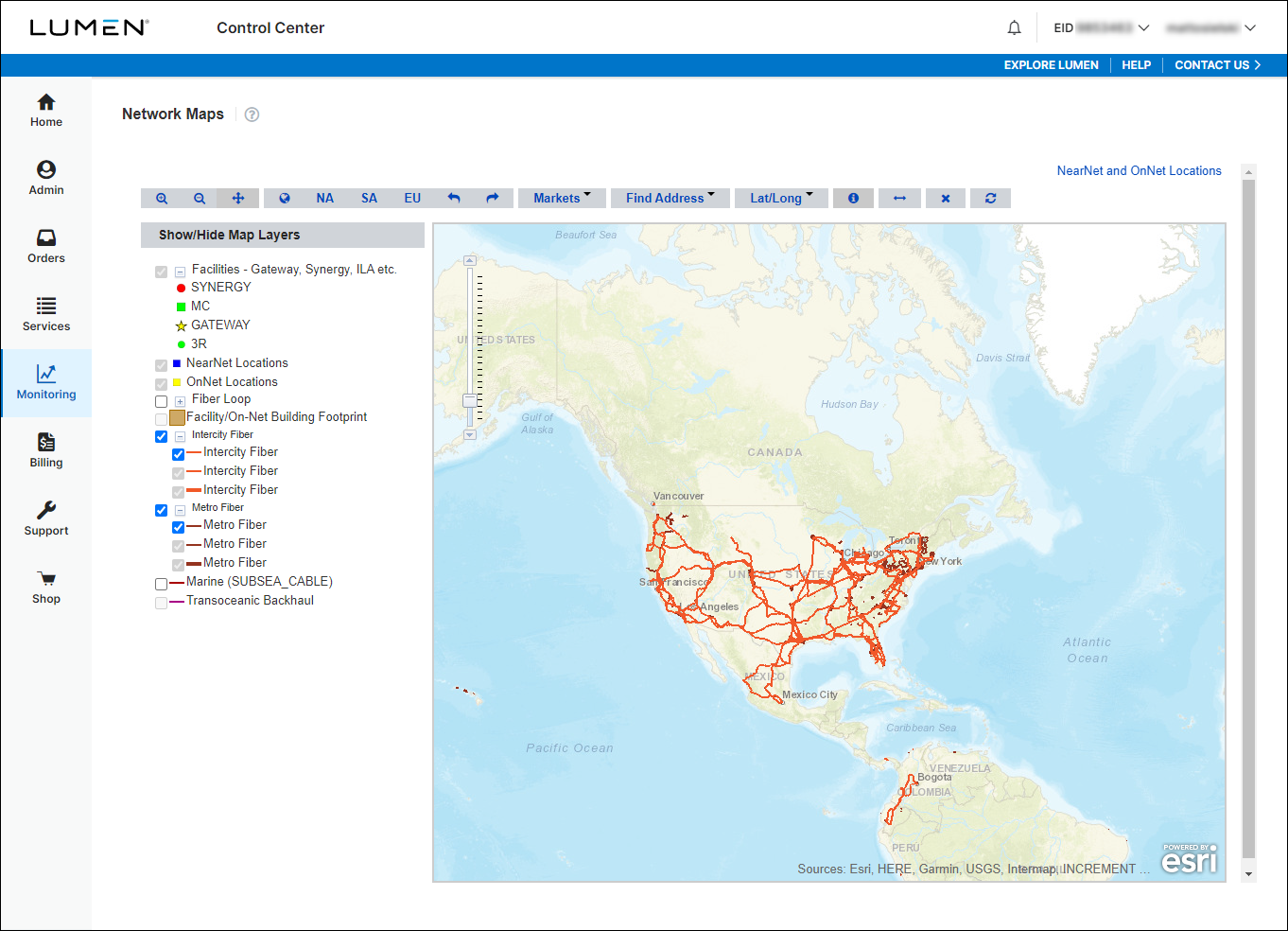Open Billing in sidebar
This screenshot has width=1288, height=931.
46,451
